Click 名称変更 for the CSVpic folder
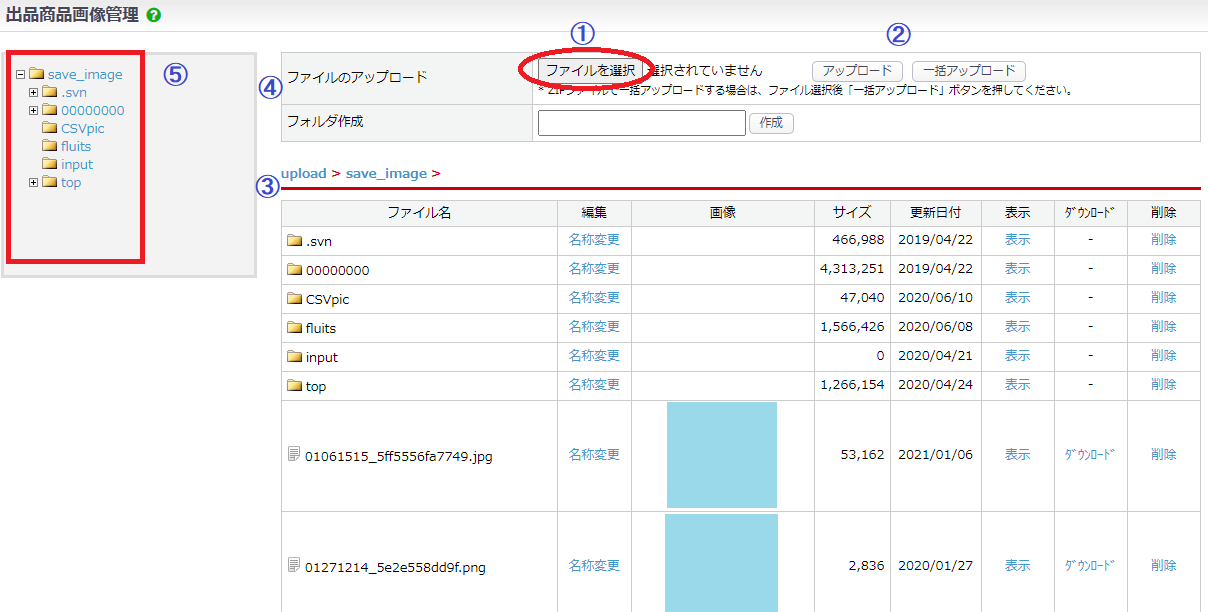This screenshot has height=612, width=1208. [x=594, y=298]
